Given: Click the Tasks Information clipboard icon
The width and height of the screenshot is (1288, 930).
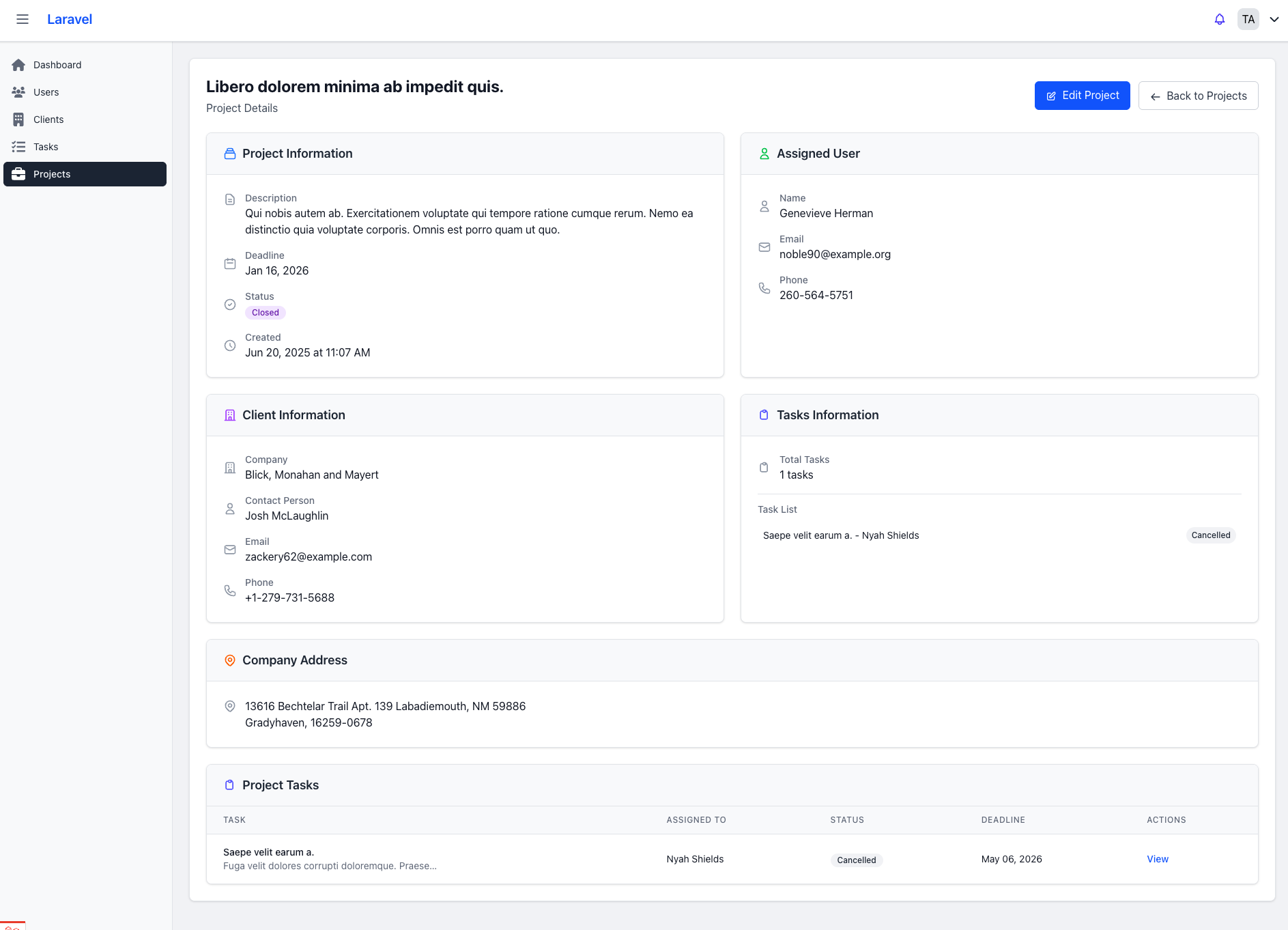Looking at the screenshot, I should 764,415.
